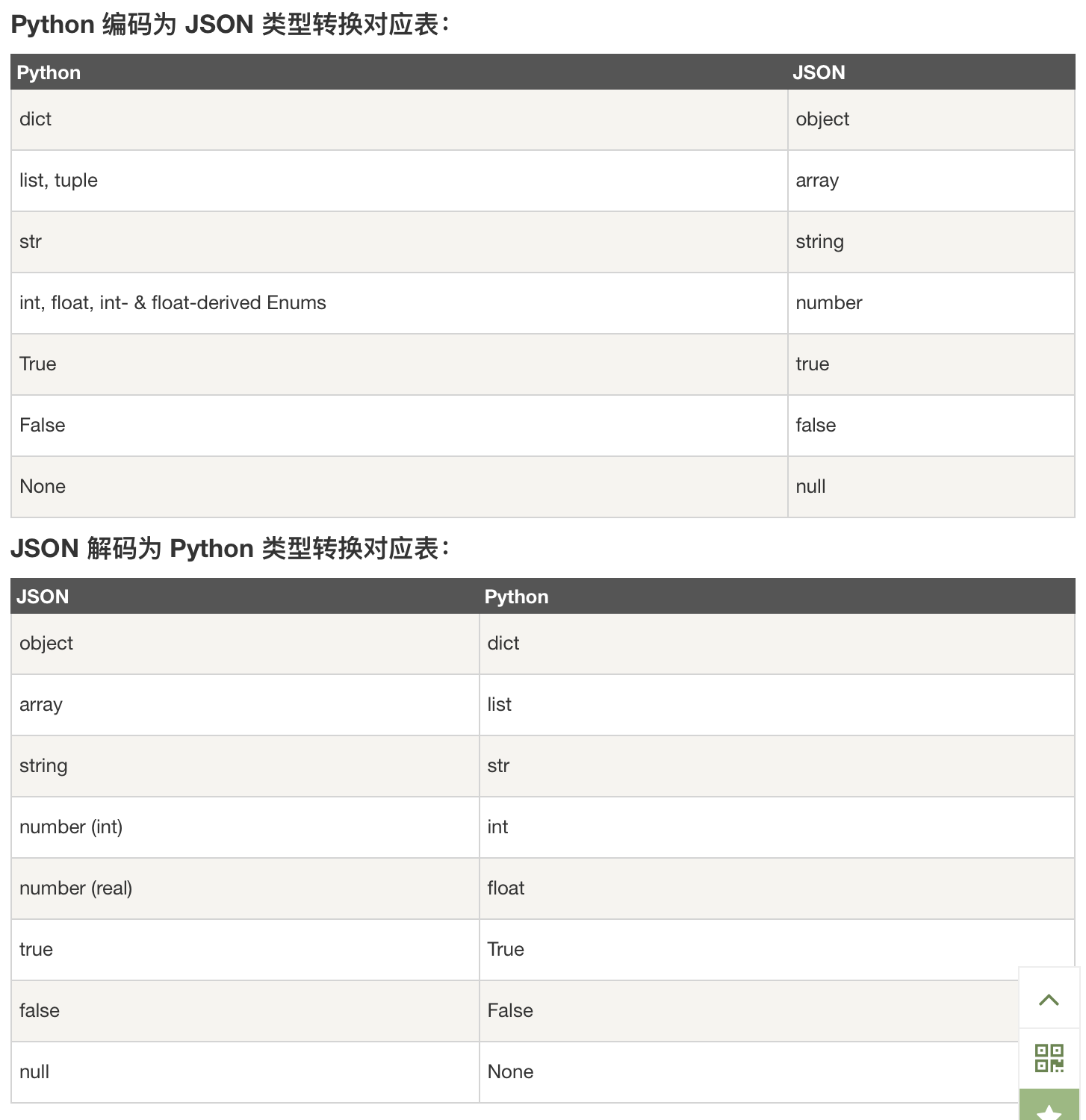Click the null cell in the decoding table
This screenshot has width=1086, height=1120.
[34, 1071]
